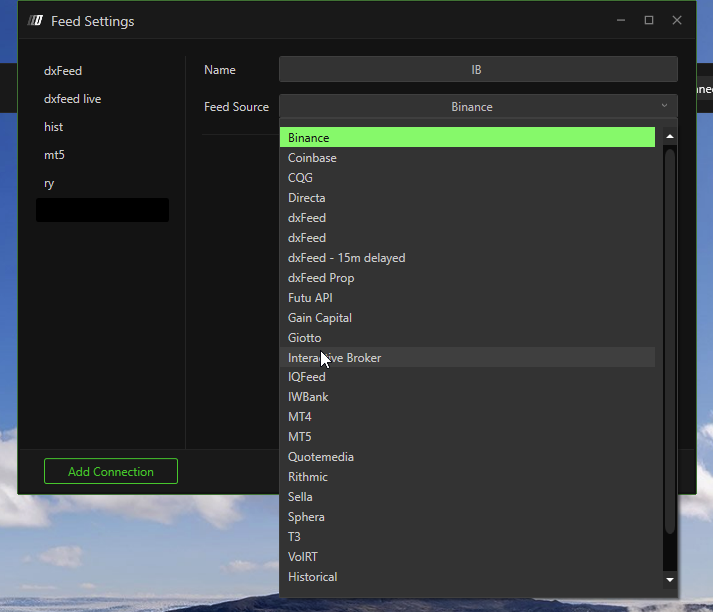Choose dxFeed - 15m delayed option
Screen dimensions: 713x612
coord(346,258)
